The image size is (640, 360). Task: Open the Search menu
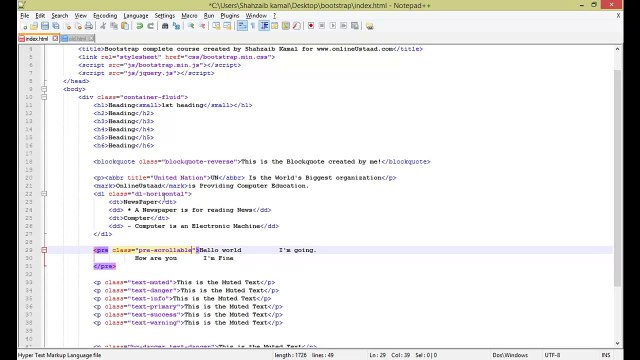coord(60,16)
